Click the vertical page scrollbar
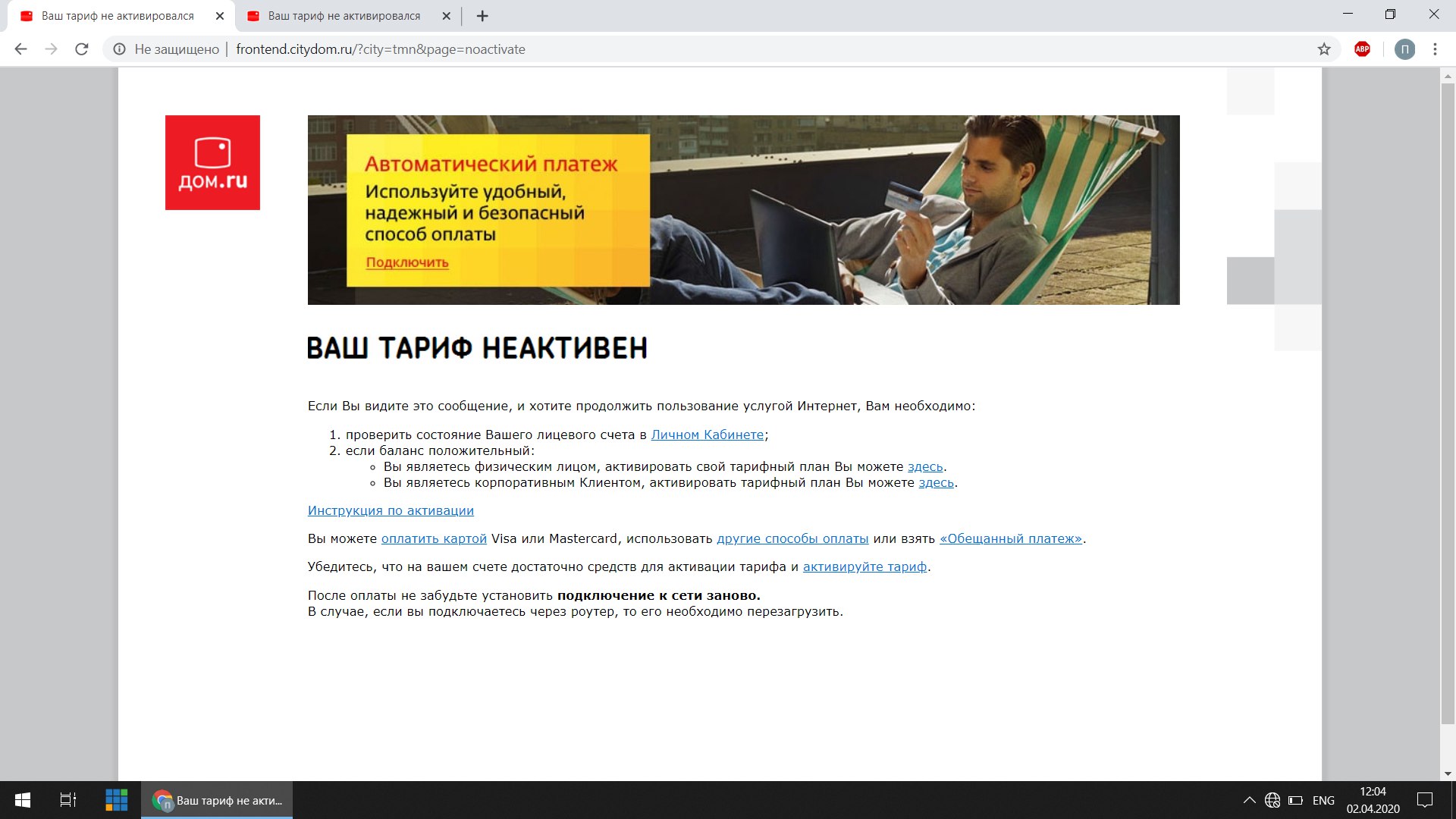The image size is (1456, 819). pos(1448,403)
